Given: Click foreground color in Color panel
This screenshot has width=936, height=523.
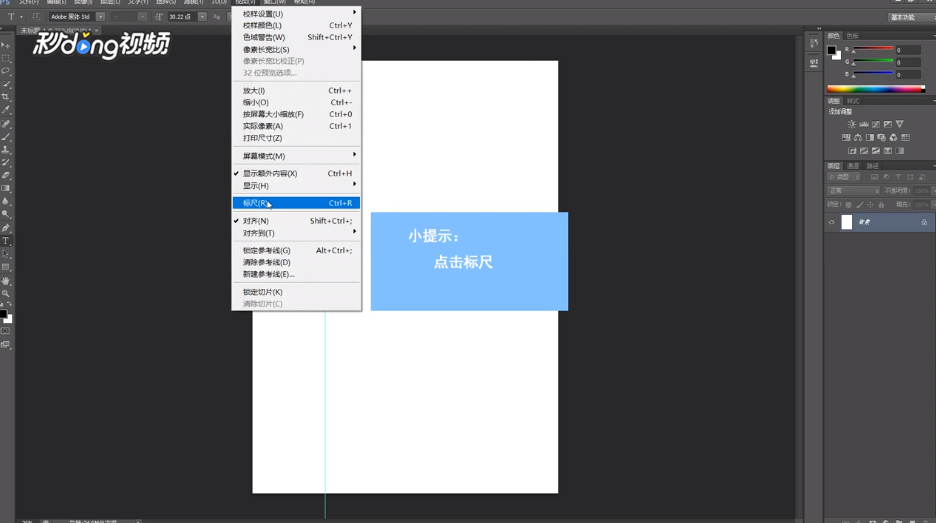Looking at the screenshot, I should (x=831, y=50).
